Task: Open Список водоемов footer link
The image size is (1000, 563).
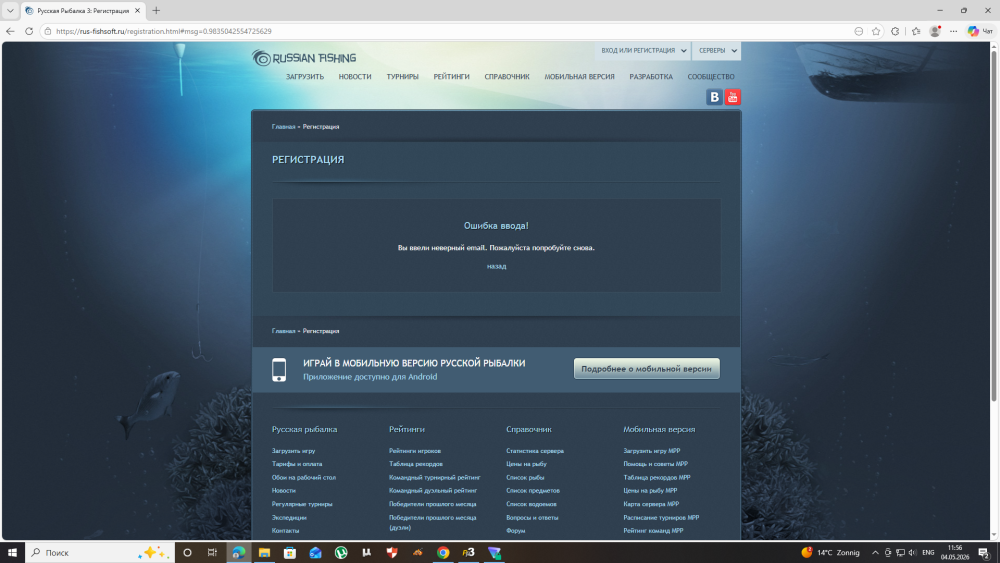Action: pos(531,504)
